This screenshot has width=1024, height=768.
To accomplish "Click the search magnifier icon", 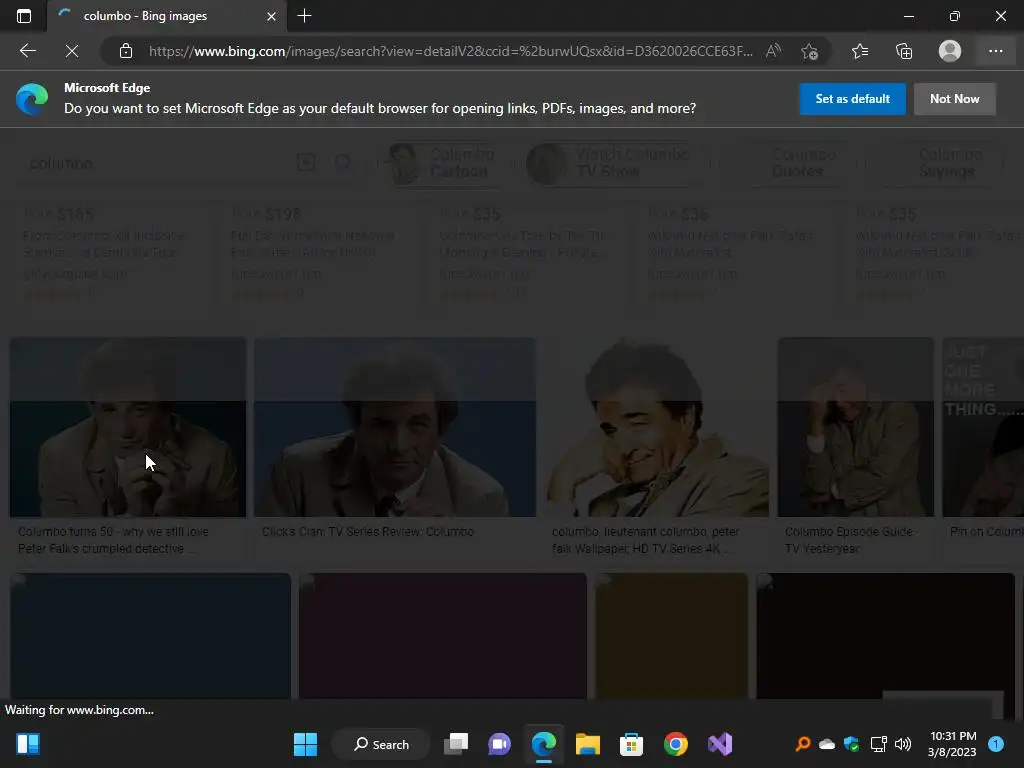I will (x=343, y=162).
